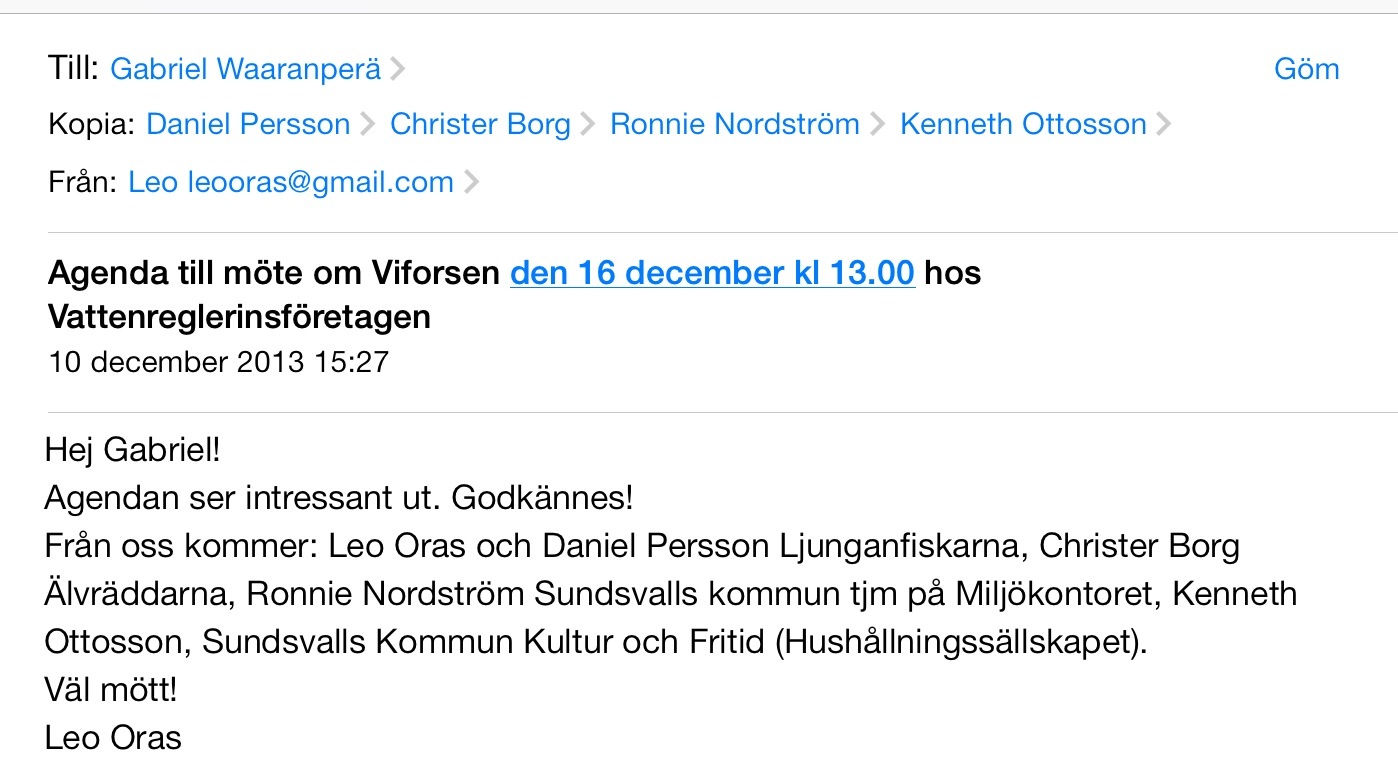This screenshot has width=1398, height=767.
Task: Open sender Leo leooras@gmail.com
Action: [x=291, y=182]
